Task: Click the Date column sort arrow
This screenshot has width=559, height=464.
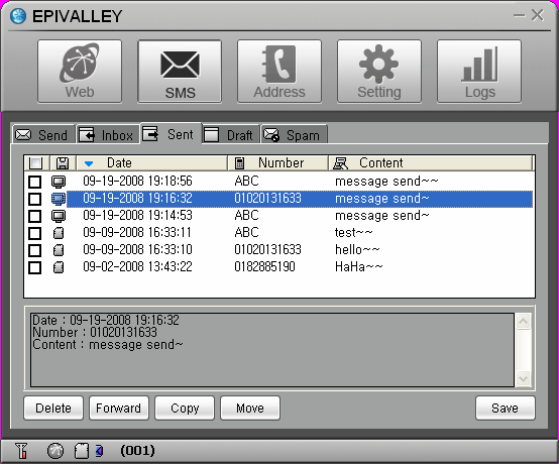Action: 89,164
